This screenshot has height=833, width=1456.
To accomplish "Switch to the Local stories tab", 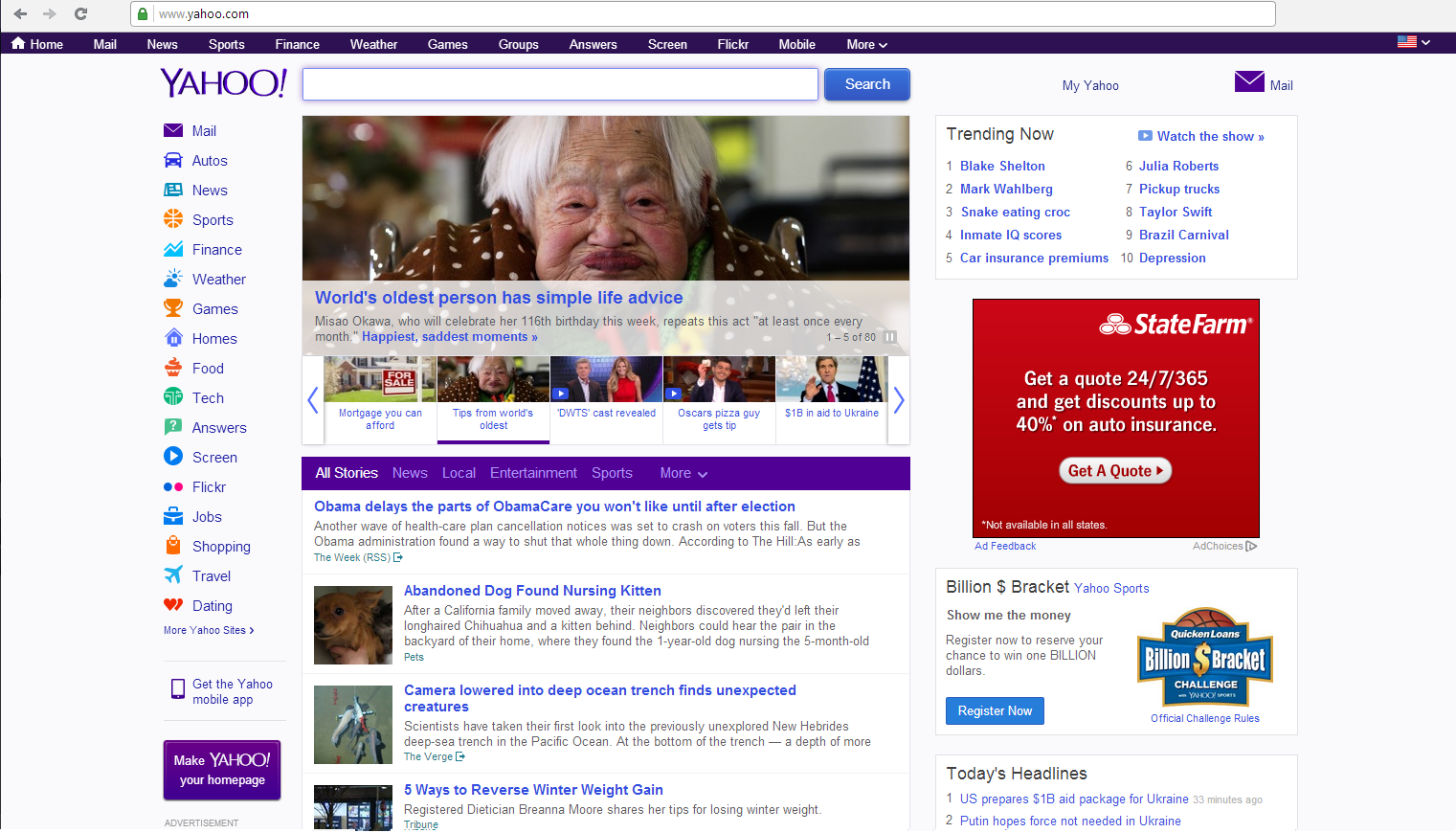I will (x=459, y=473).
